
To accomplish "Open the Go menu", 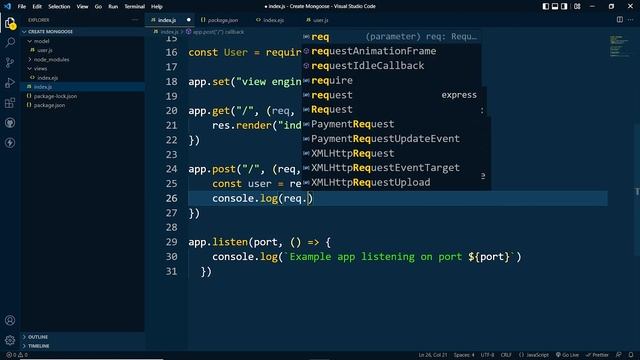I will (98, 7).
